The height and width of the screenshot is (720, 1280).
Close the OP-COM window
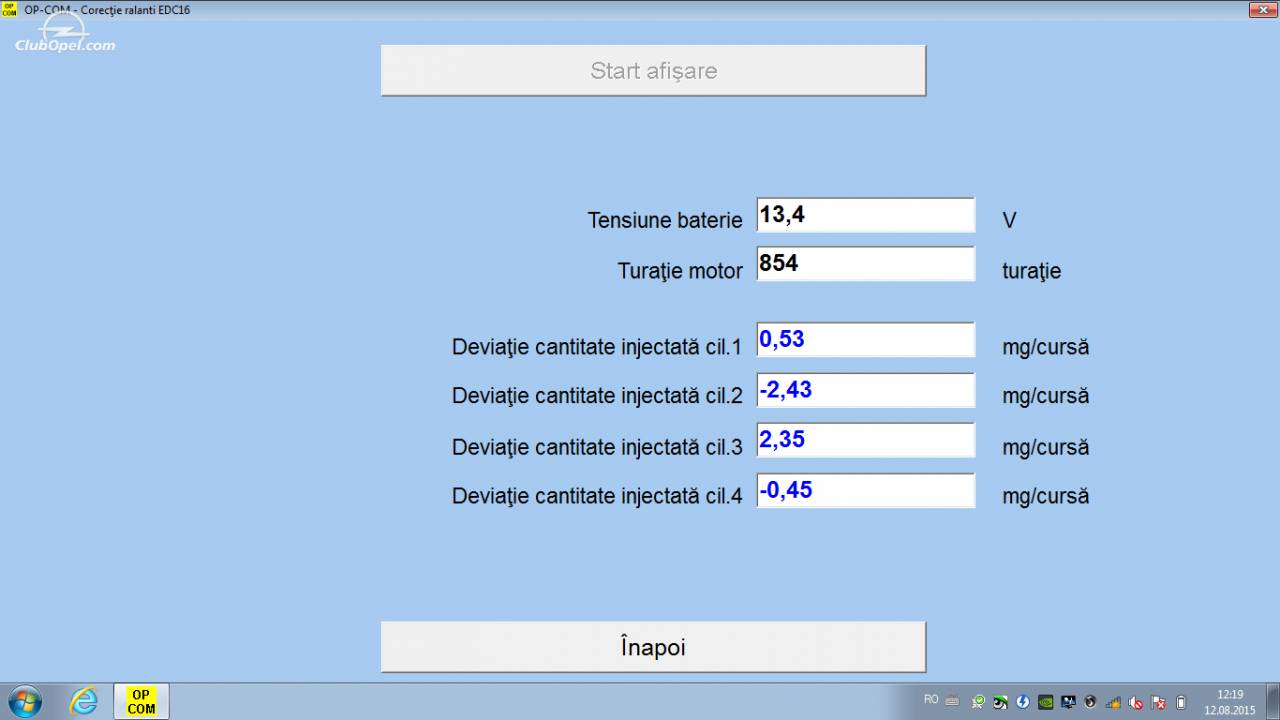click(x=1262, y=9)
